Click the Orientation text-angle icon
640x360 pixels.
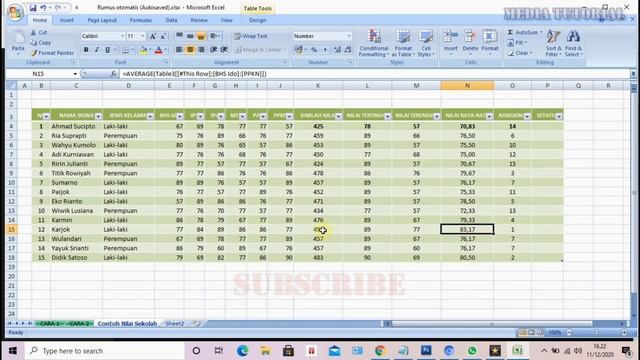click(213, 36)
